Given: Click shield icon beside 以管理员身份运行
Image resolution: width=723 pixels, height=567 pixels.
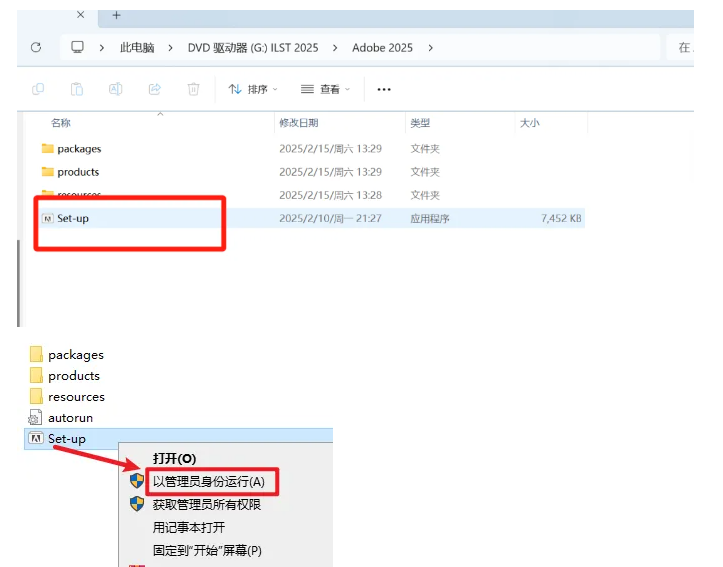Looking at the screenshot, I should (x=136, y=480).
